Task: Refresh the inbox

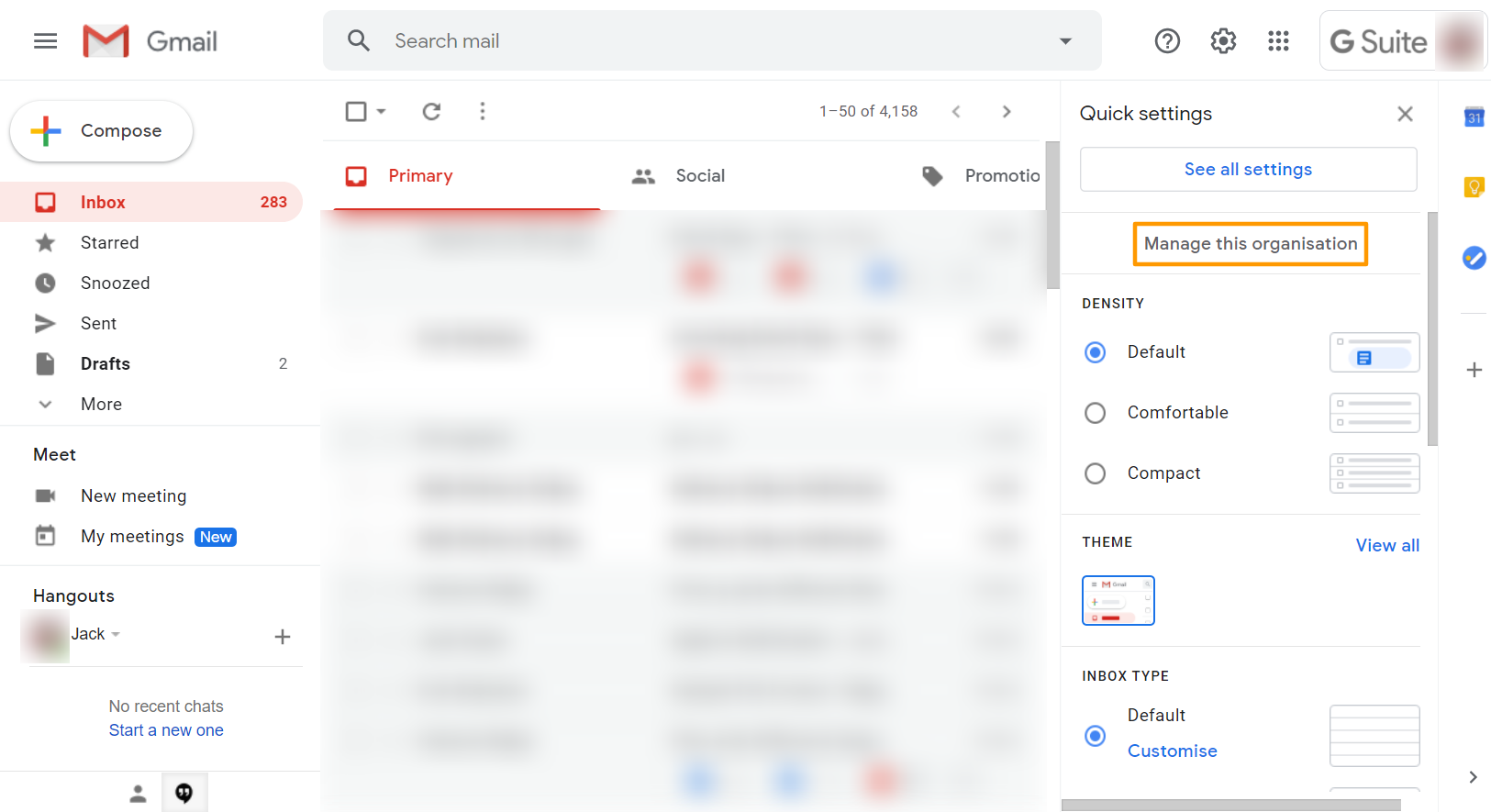Action: point(431,111)
